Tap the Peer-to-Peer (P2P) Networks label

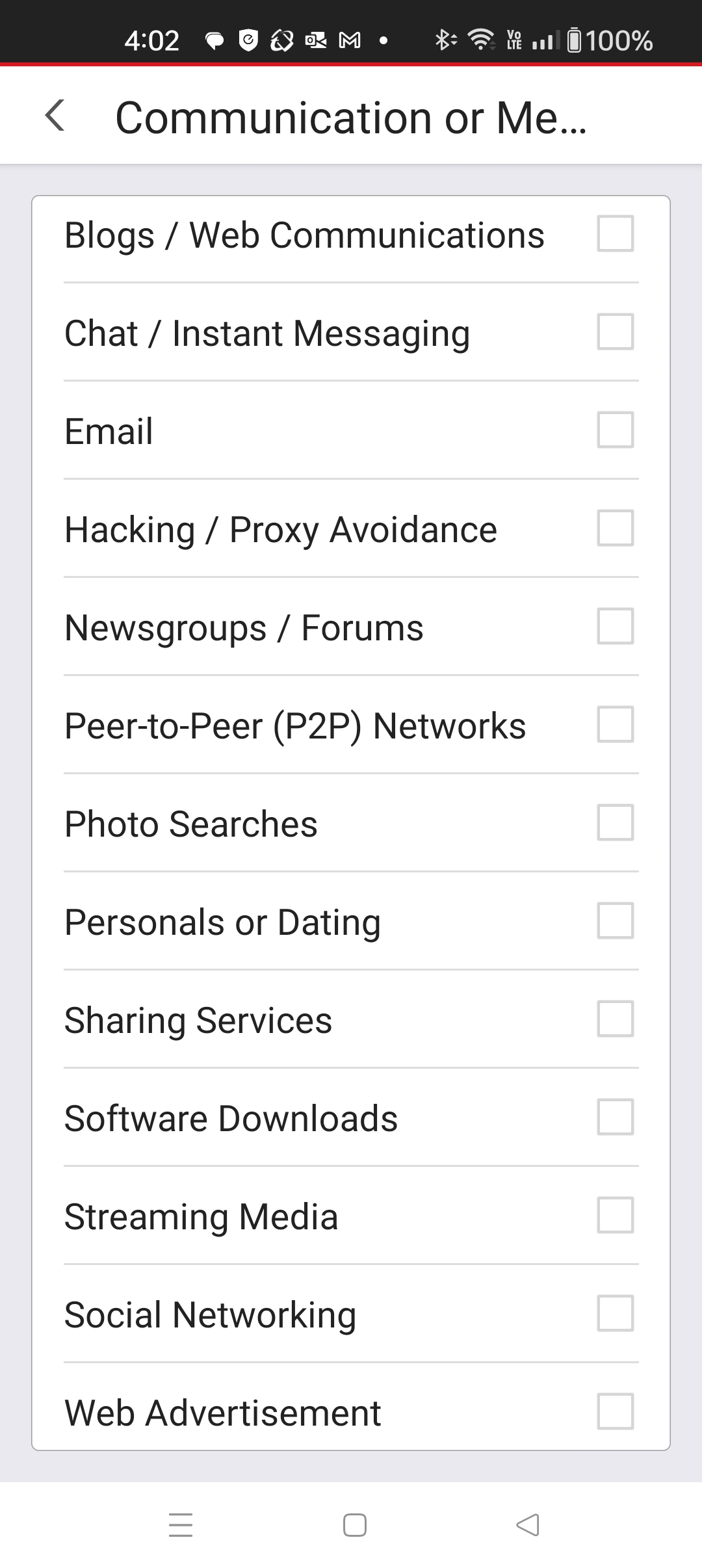click(295, 726)
